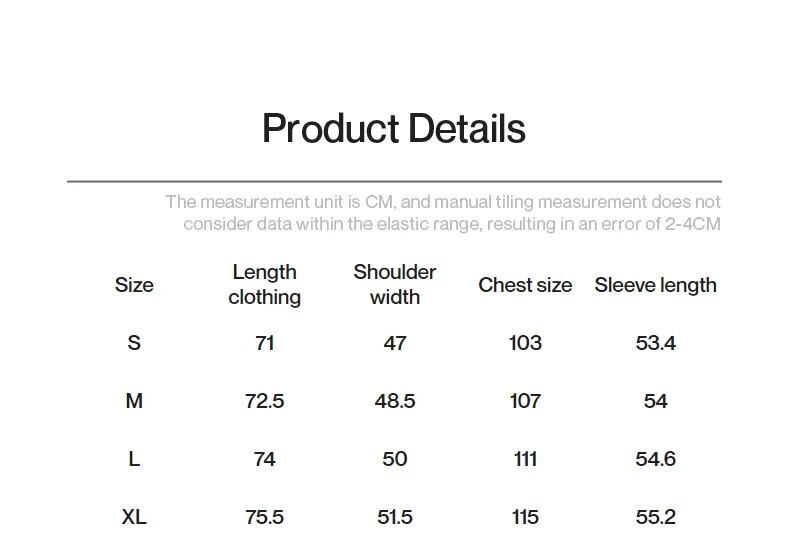Viewport: 790px width, 545px height.
Task: Select the 111 chest size value
Action: pyautogui.click(x=525, y=459)
